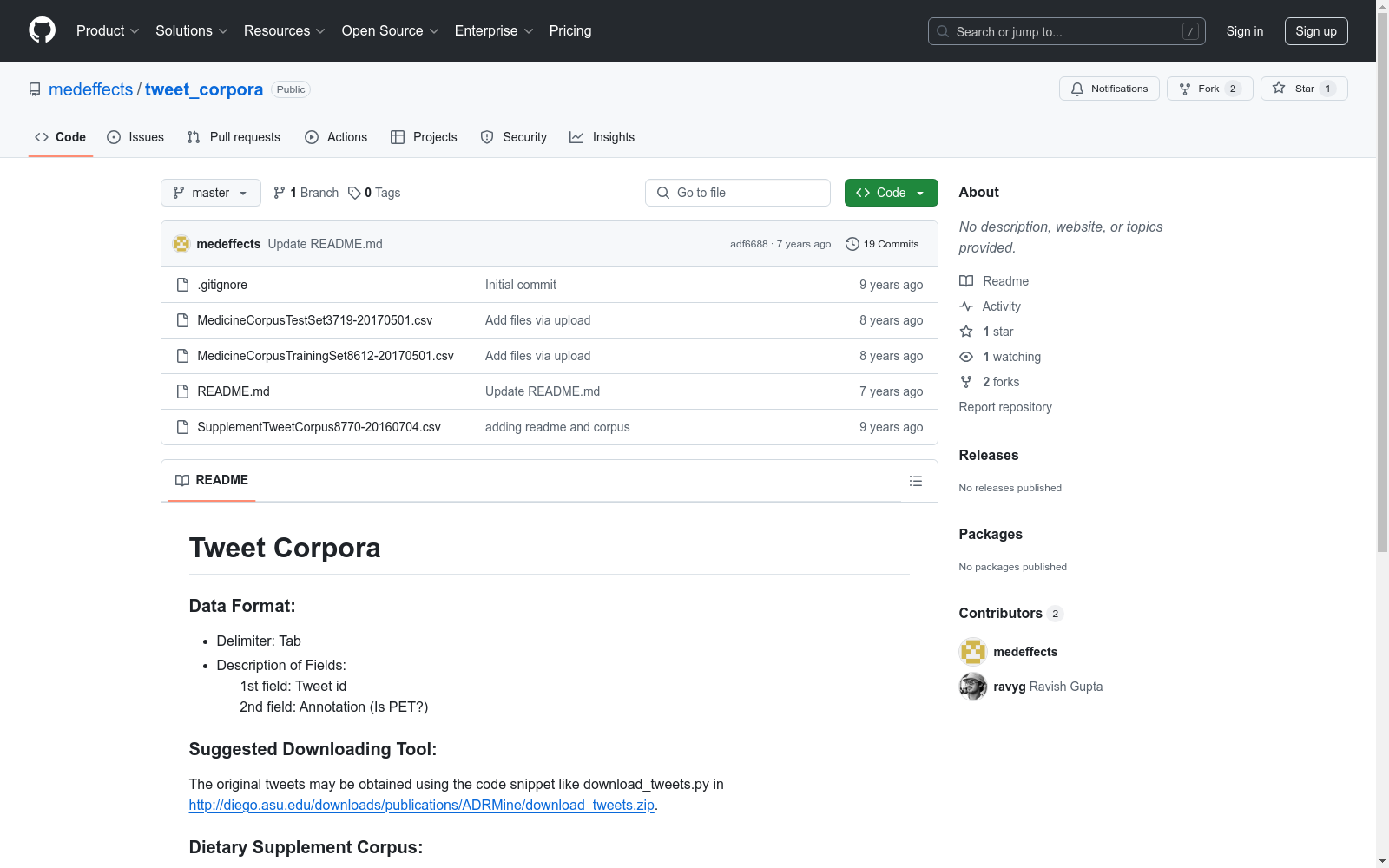Open the 'Initial commit' message link
This screenshot has height=868, width=1389.
[521, 285]
